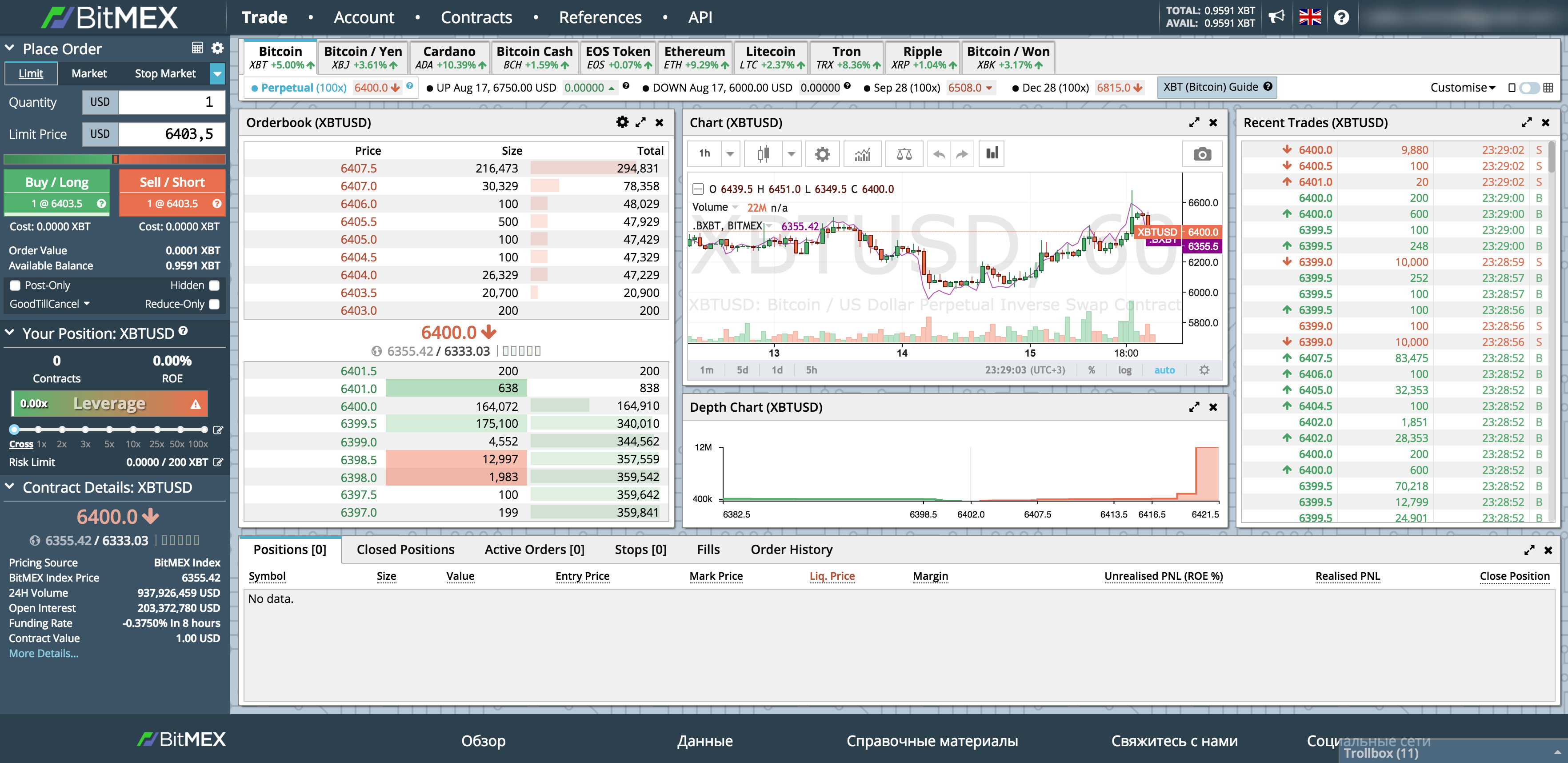Open XBT (Bitcoin) Guide button
This screenshot has width=1568, height=763.
(x=1217, y=87)
